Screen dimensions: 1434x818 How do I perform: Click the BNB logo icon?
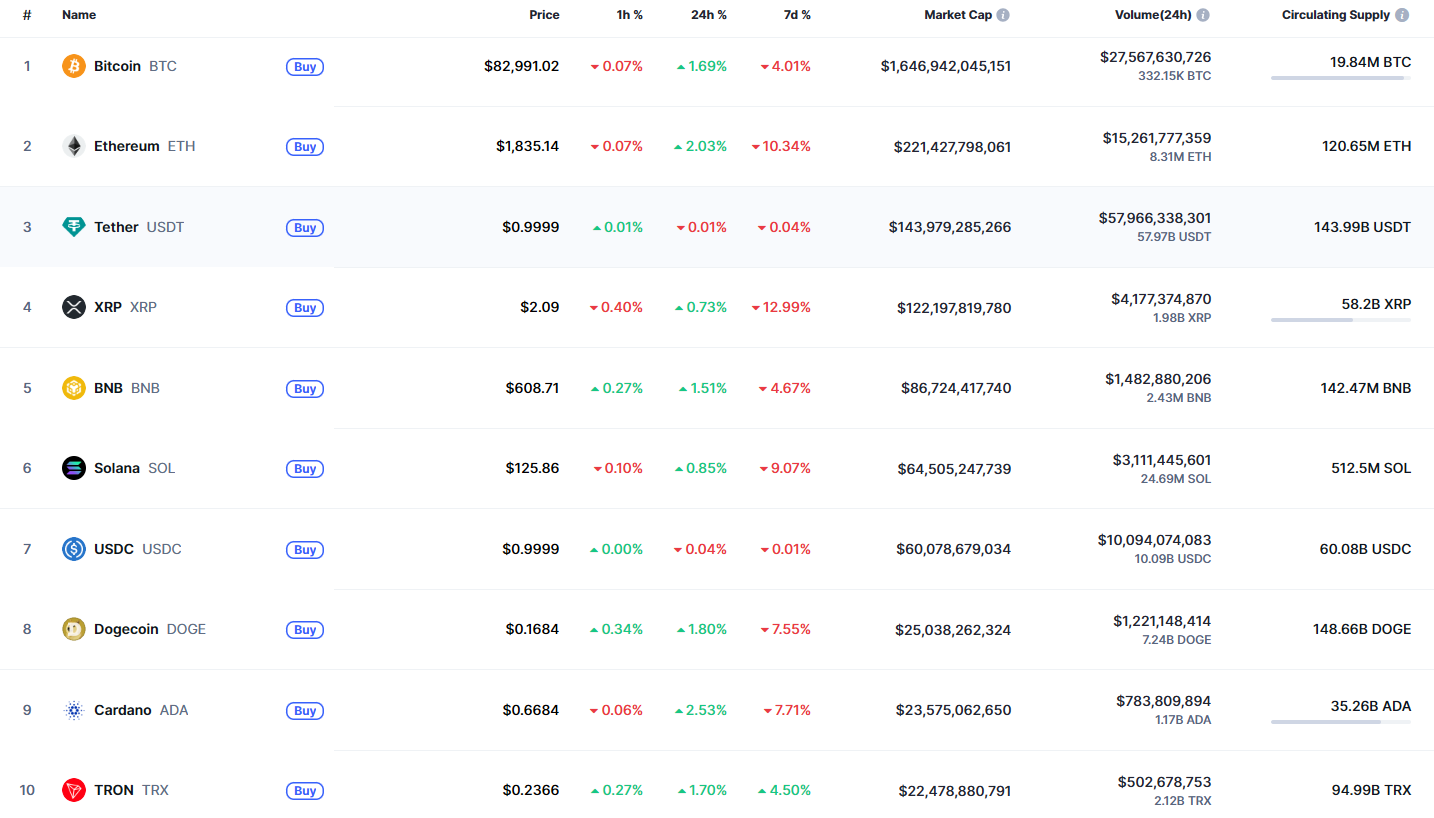click(74, 388)
